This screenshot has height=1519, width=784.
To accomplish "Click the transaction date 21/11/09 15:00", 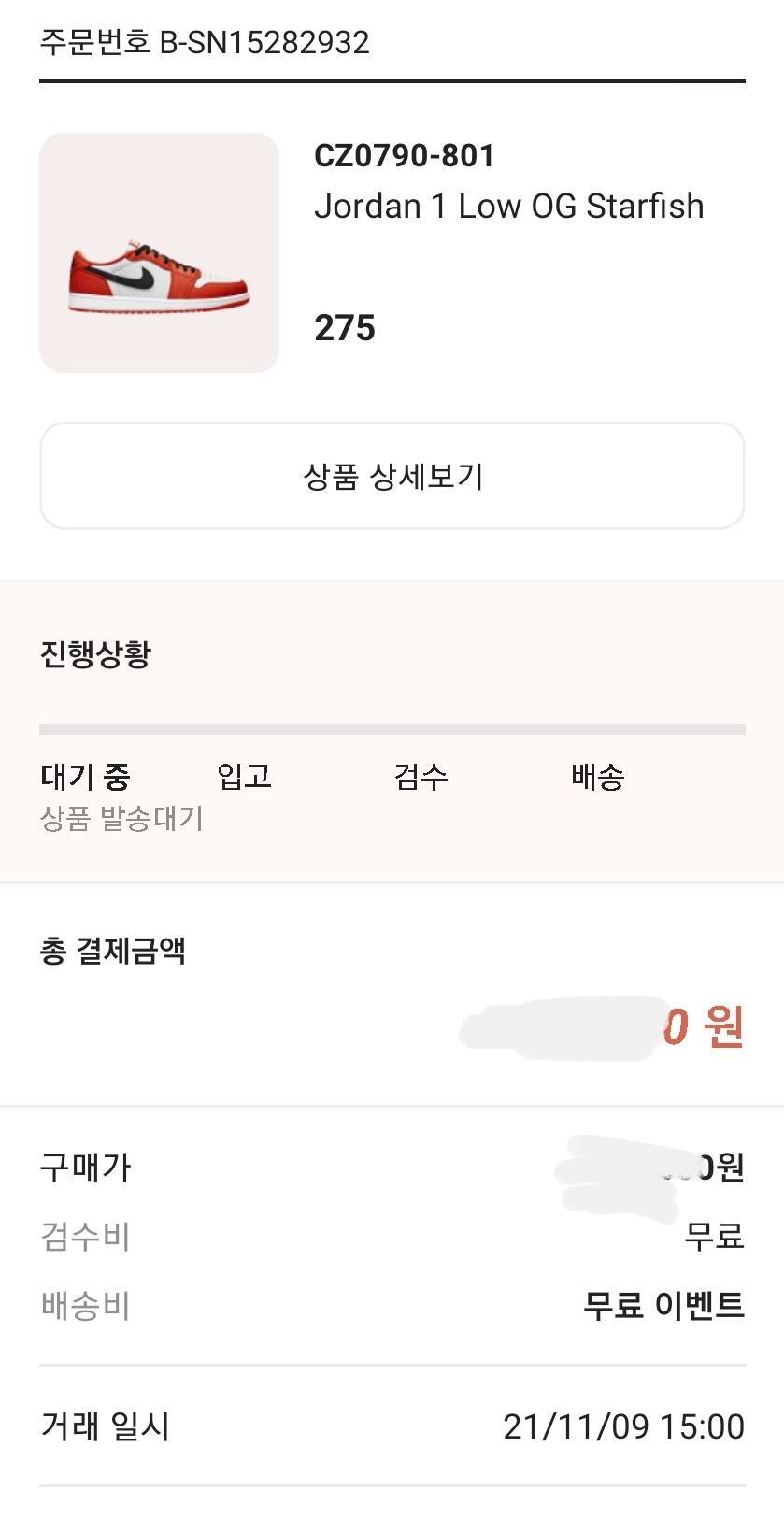I will 623,1426.
